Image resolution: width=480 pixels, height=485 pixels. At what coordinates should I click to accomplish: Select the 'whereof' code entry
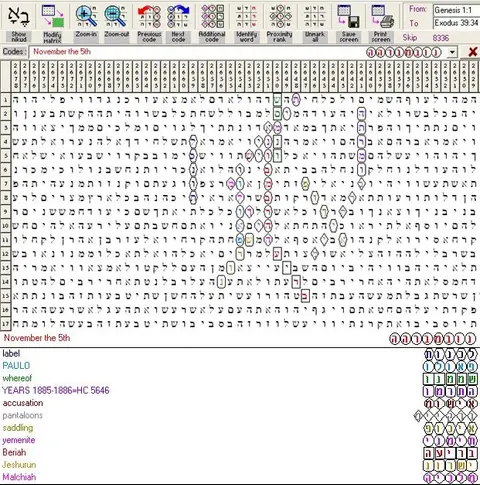[x=17, y=378]
